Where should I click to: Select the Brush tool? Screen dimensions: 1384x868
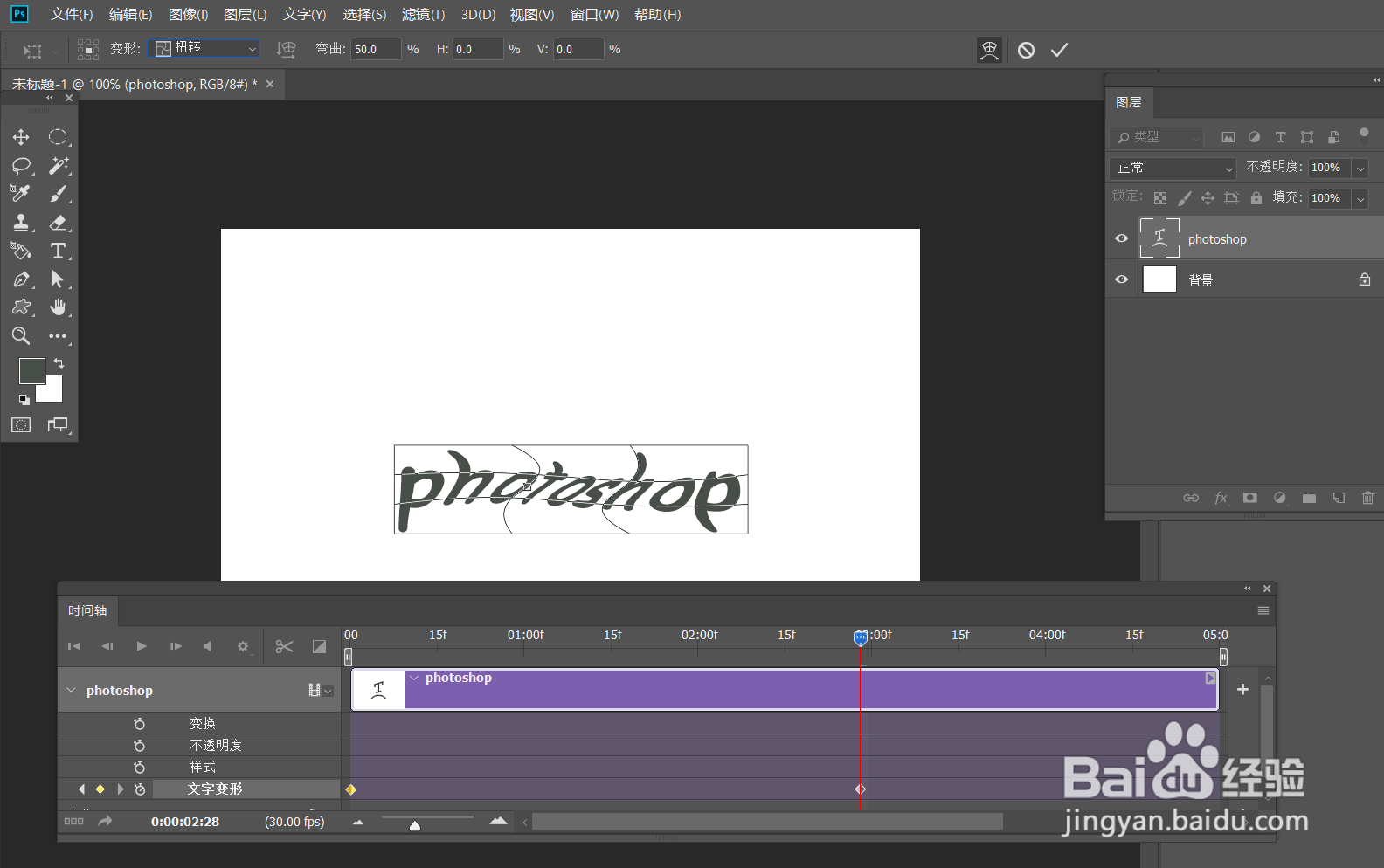(x=58, y=194)
